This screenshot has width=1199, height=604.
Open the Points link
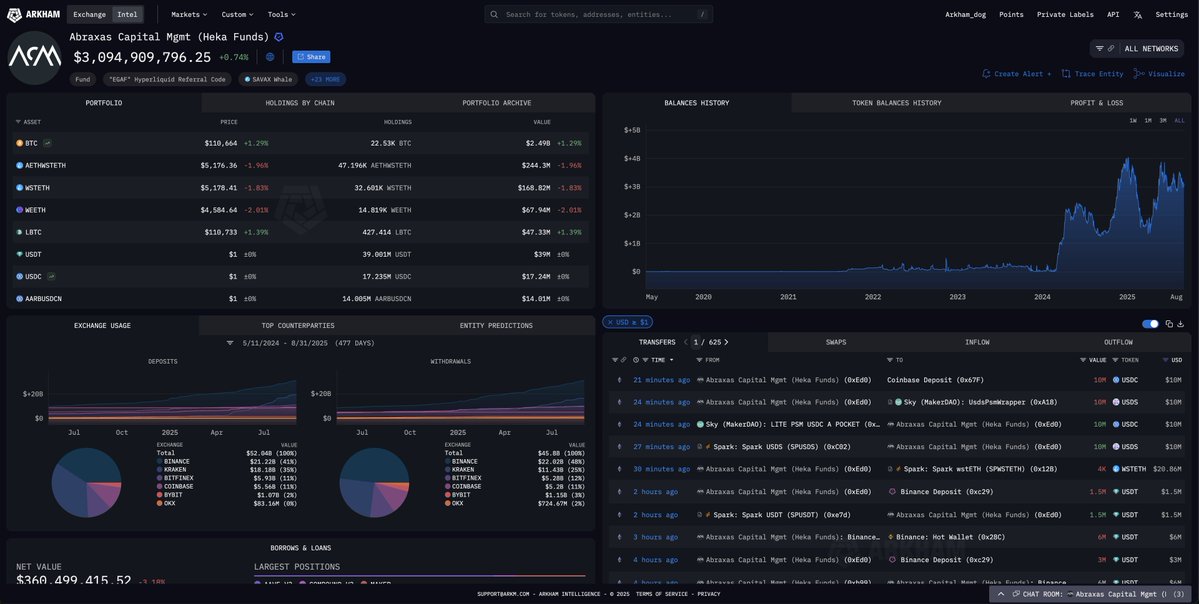tap(1011, 15)
